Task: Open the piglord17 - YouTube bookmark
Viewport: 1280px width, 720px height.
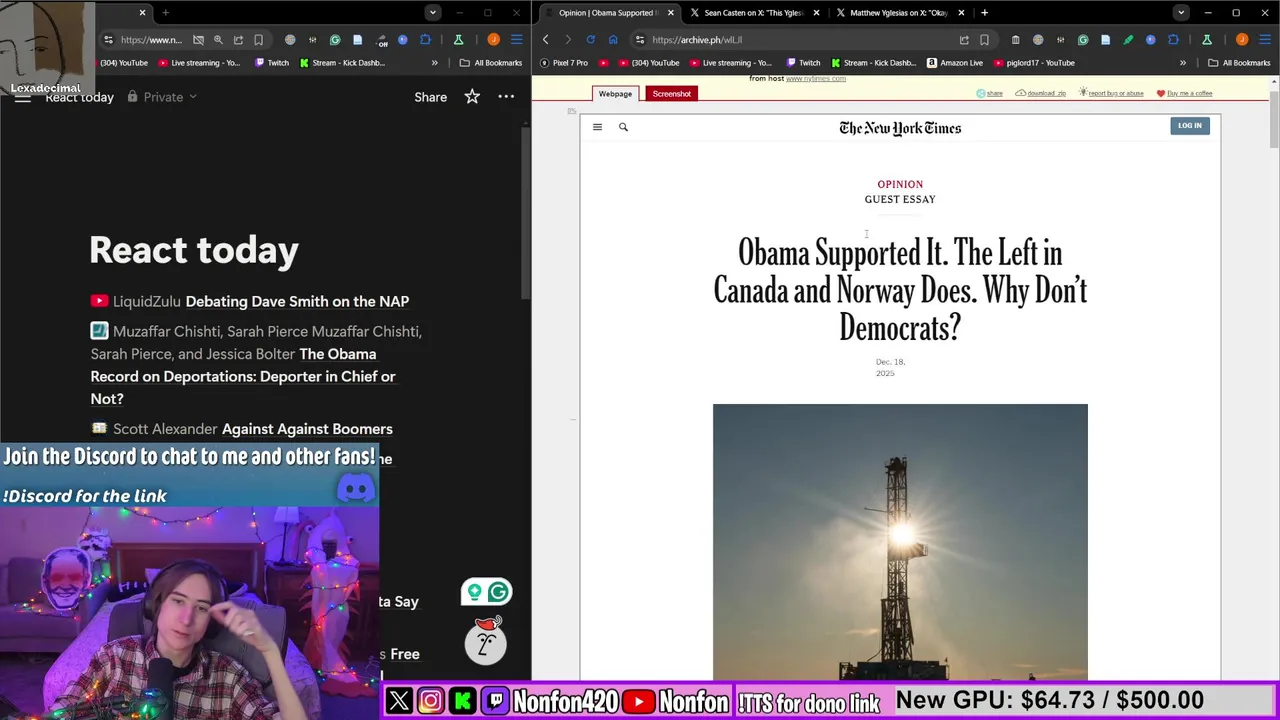Action: 1034,63
